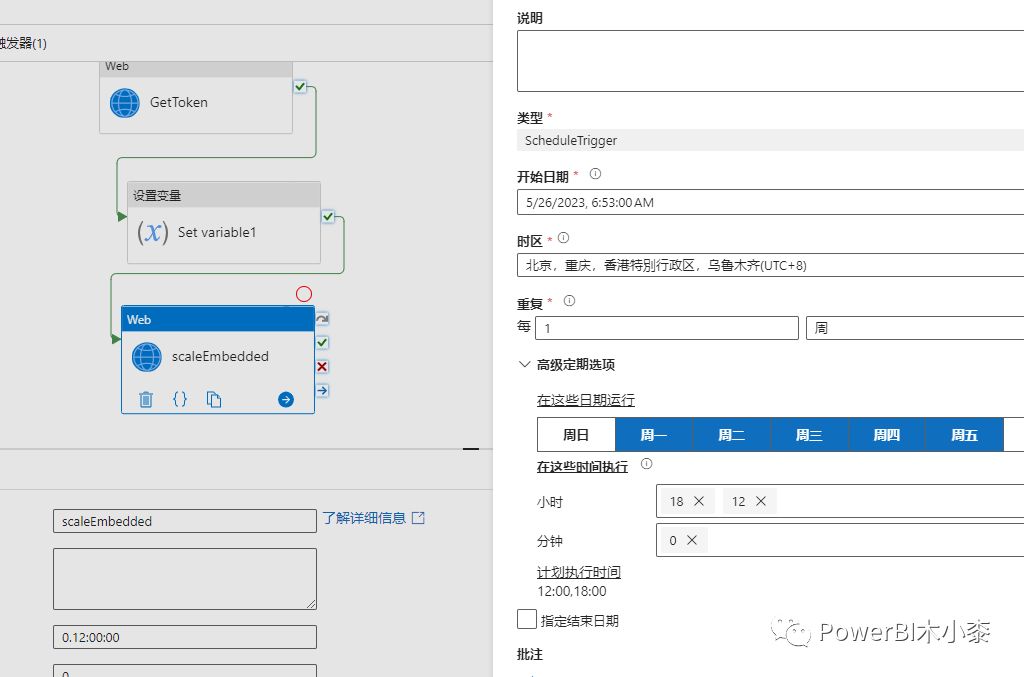This screenshot has height=677, width=1024.
Task: Select the Set variable1 activity node
Action: coord(224,223)
